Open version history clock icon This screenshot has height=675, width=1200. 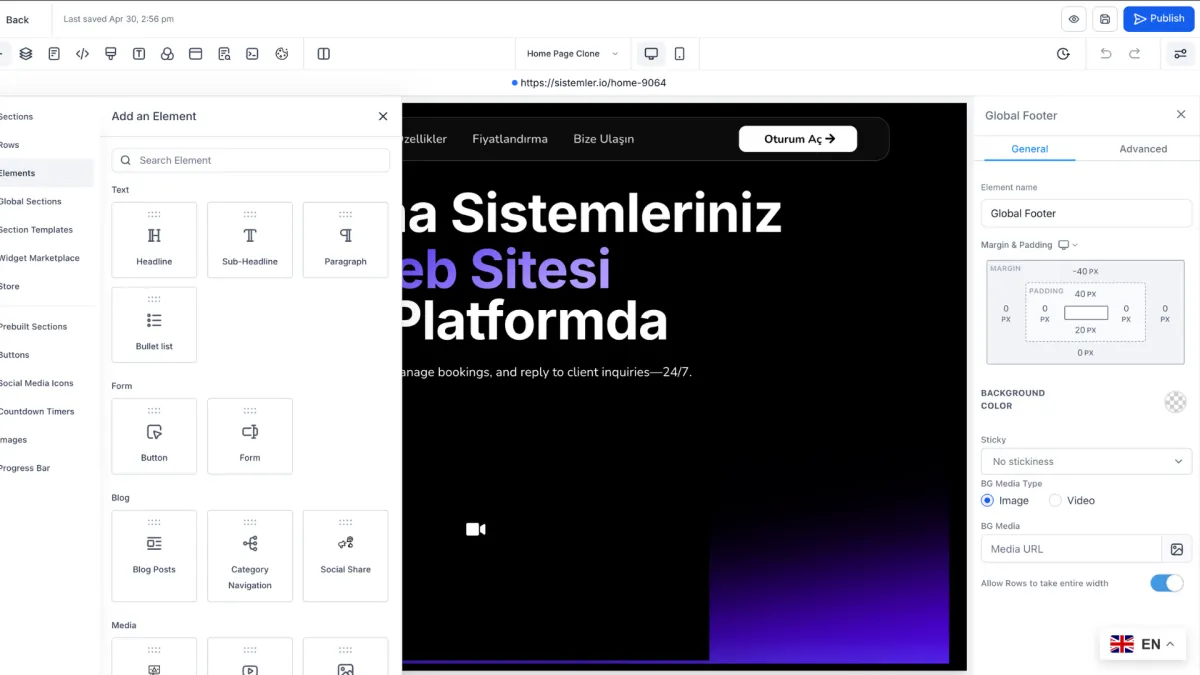1063,54
